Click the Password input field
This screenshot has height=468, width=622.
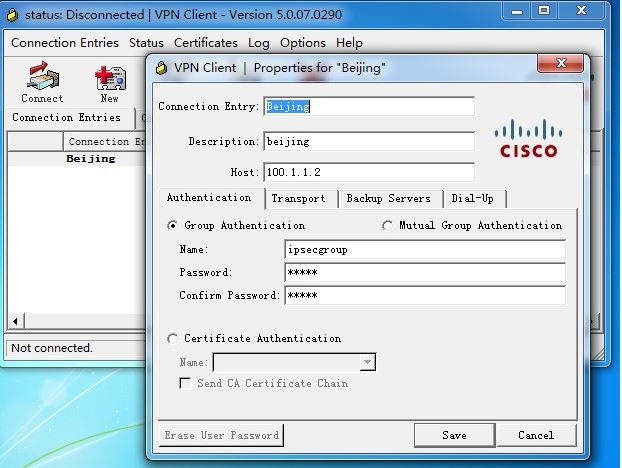425,273
